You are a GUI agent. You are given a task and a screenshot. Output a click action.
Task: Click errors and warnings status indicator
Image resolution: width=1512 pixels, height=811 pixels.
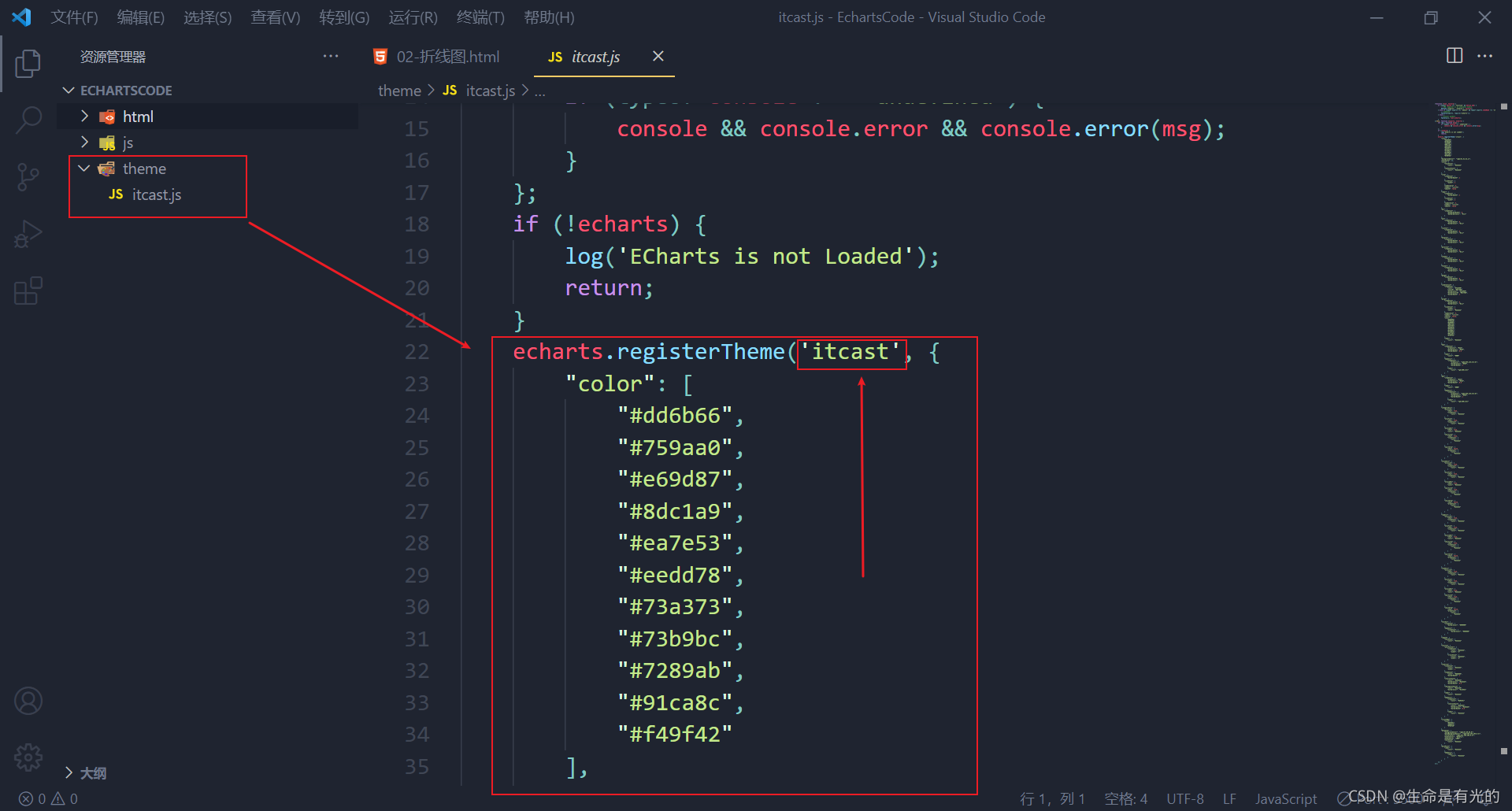coord(49,798)
